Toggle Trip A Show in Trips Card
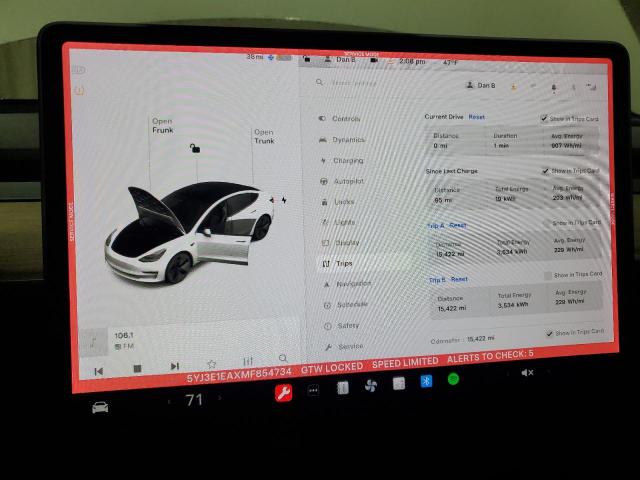 click(x=547, y=223)
